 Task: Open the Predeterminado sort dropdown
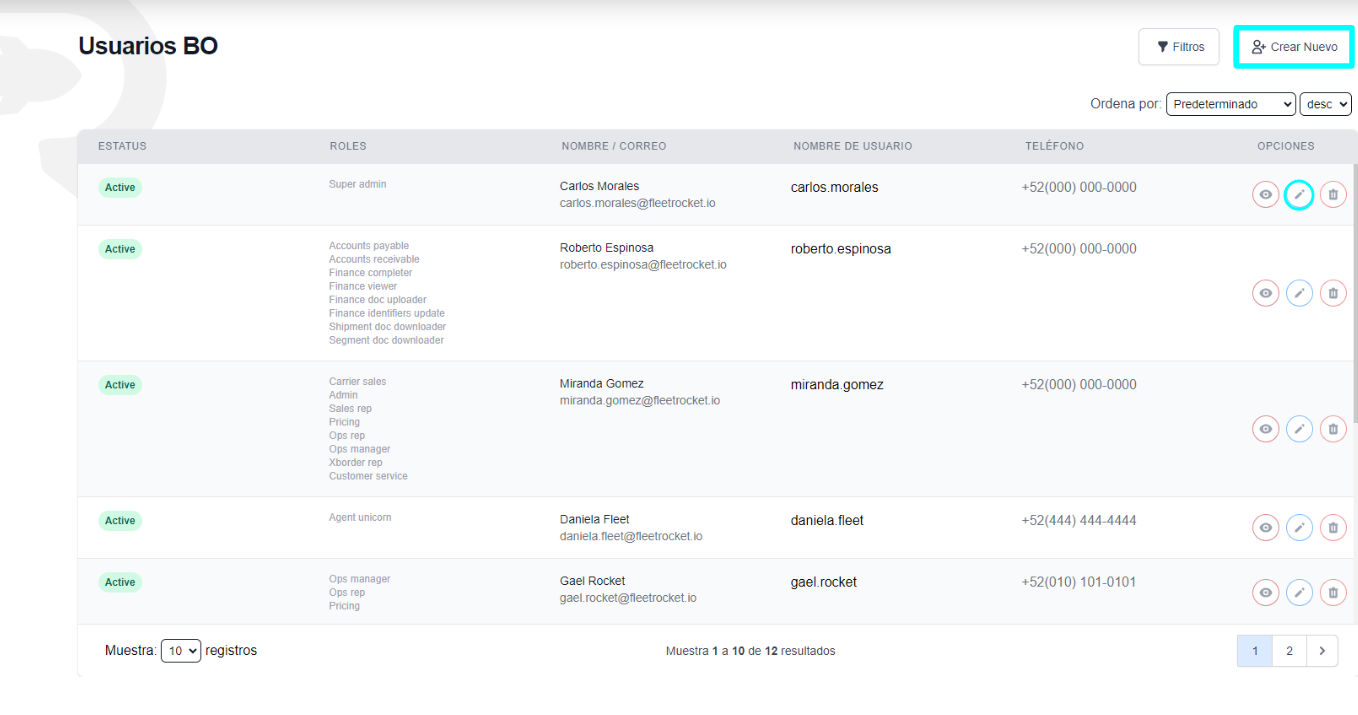(x=1230, y=103)
